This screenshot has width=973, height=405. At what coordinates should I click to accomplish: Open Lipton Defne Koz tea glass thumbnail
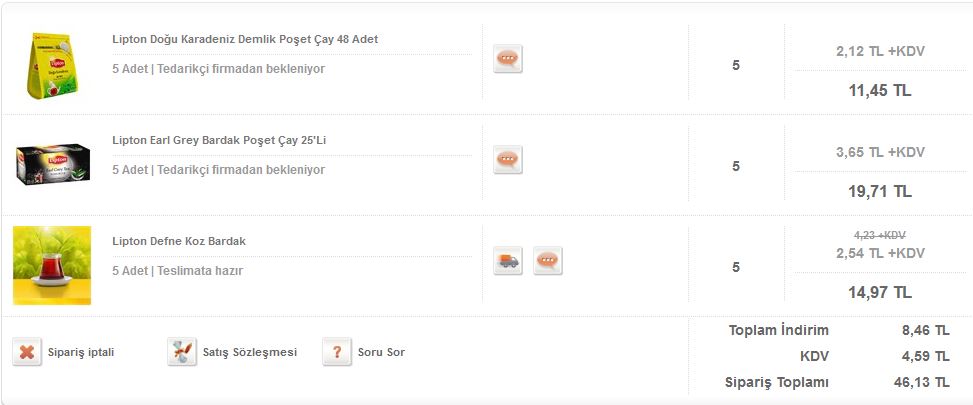coord(52,265)
